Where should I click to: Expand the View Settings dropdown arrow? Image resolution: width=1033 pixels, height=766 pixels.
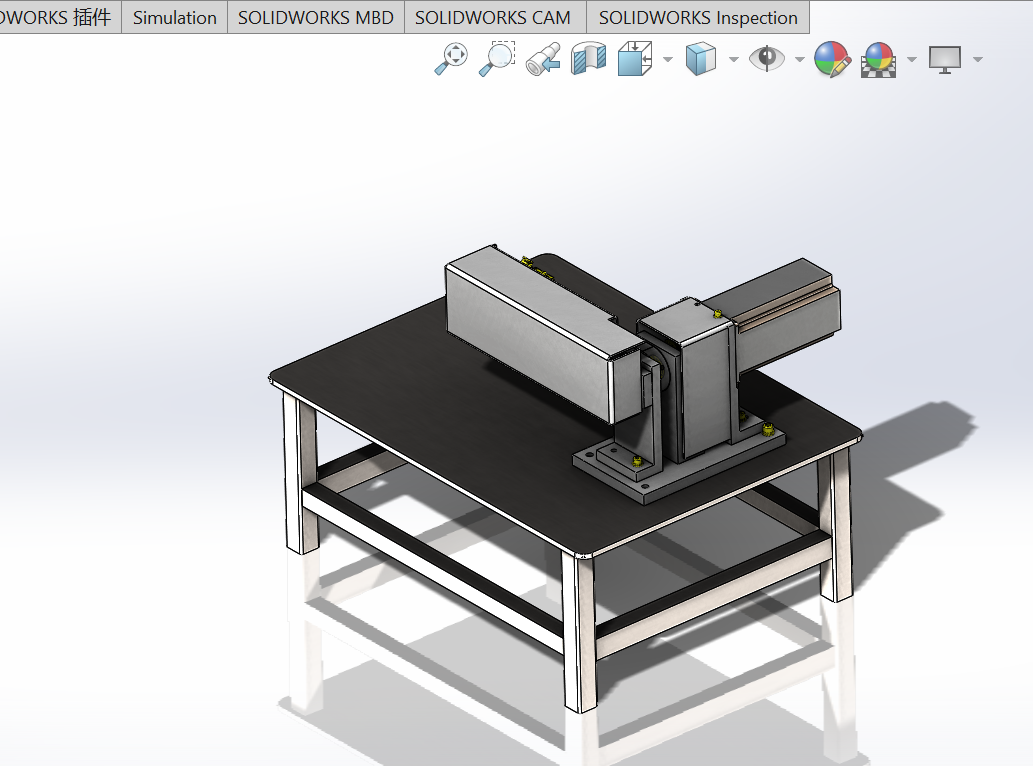(978, 60)
